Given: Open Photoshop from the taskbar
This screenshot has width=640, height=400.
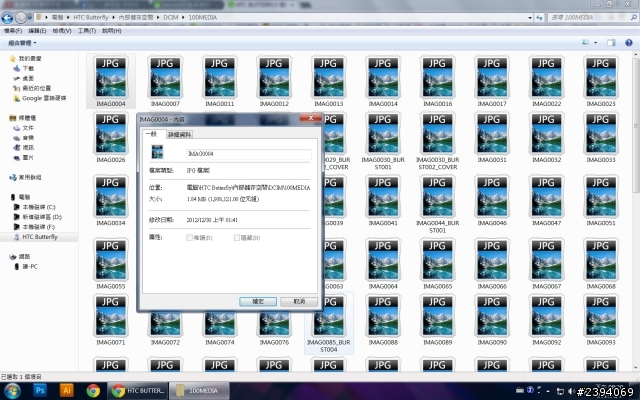Looking at the screenshot, I should pos(40,391).
